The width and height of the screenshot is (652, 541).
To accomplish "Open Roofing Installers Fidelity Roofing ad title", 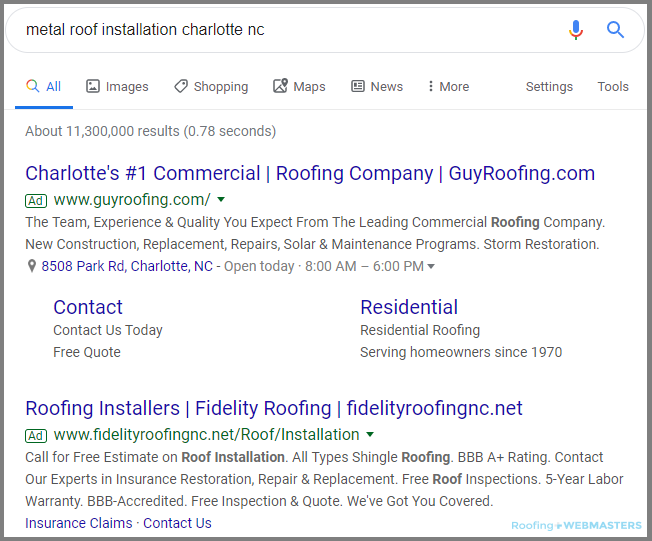I will tap(274, 408).
